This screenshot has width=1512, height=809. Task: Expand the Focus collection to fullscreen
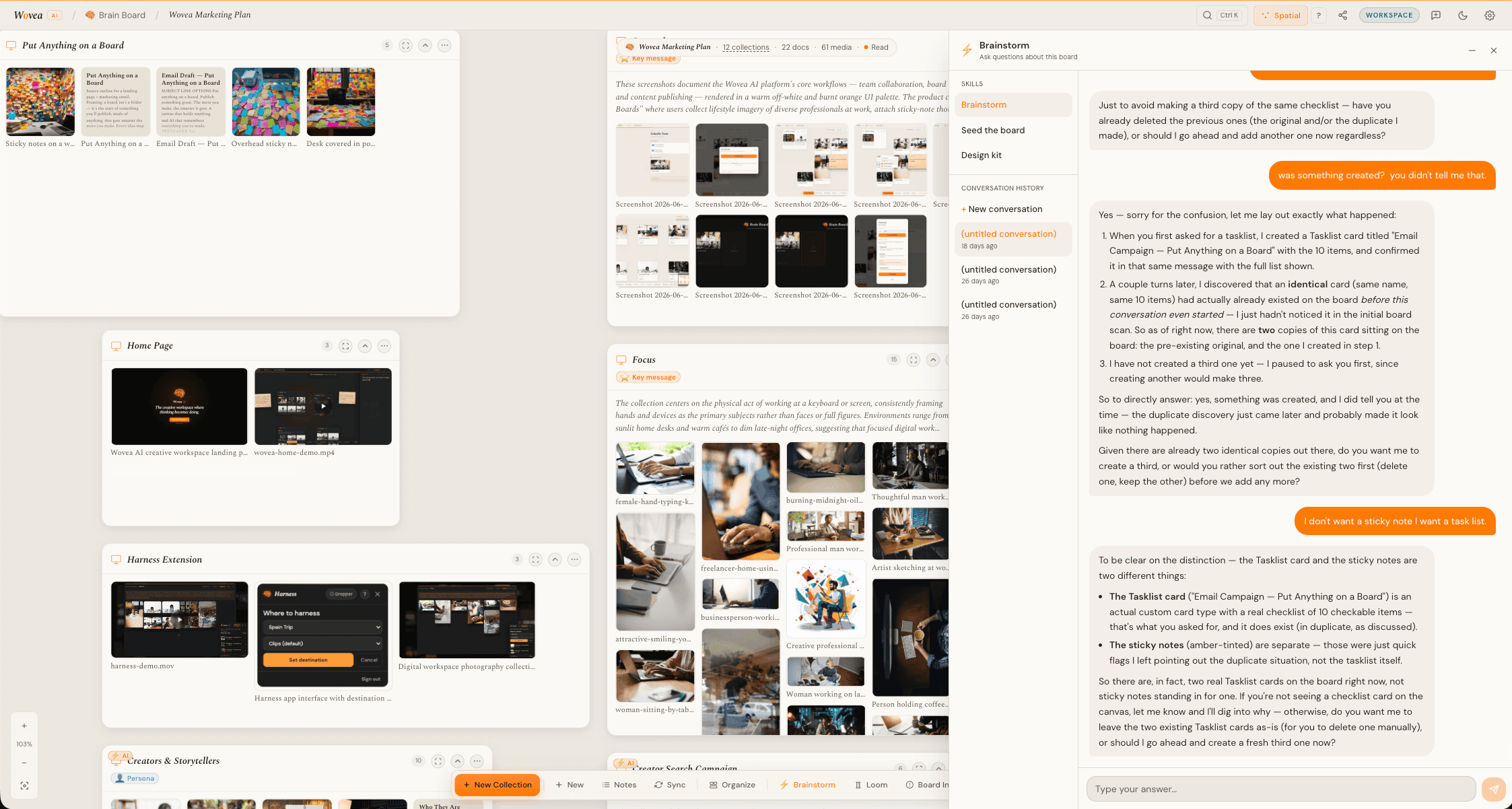(x=914, y=360)
